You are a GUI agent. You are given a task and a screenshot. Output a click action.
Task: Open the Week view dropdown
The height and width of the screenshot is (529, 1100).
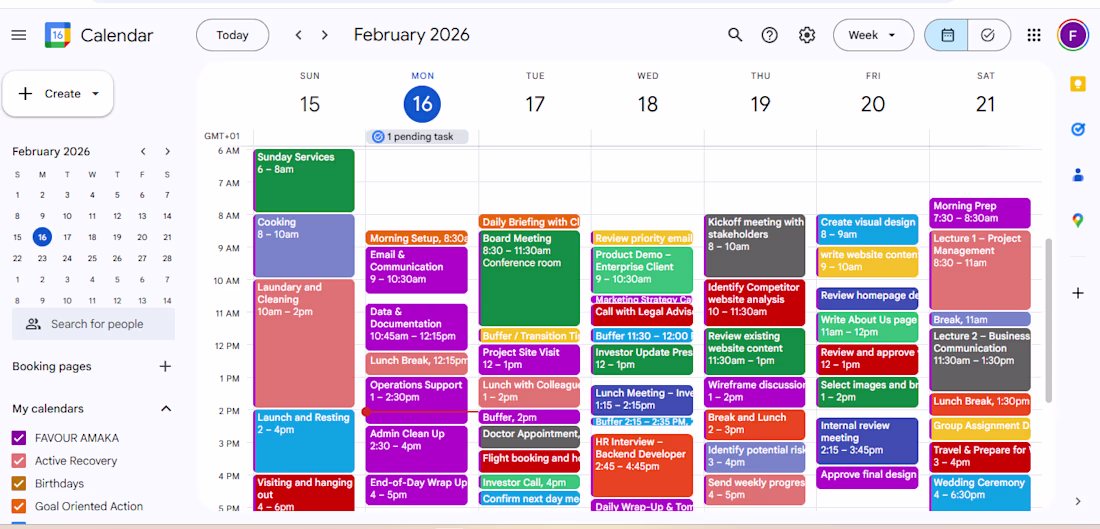[873, 35]
